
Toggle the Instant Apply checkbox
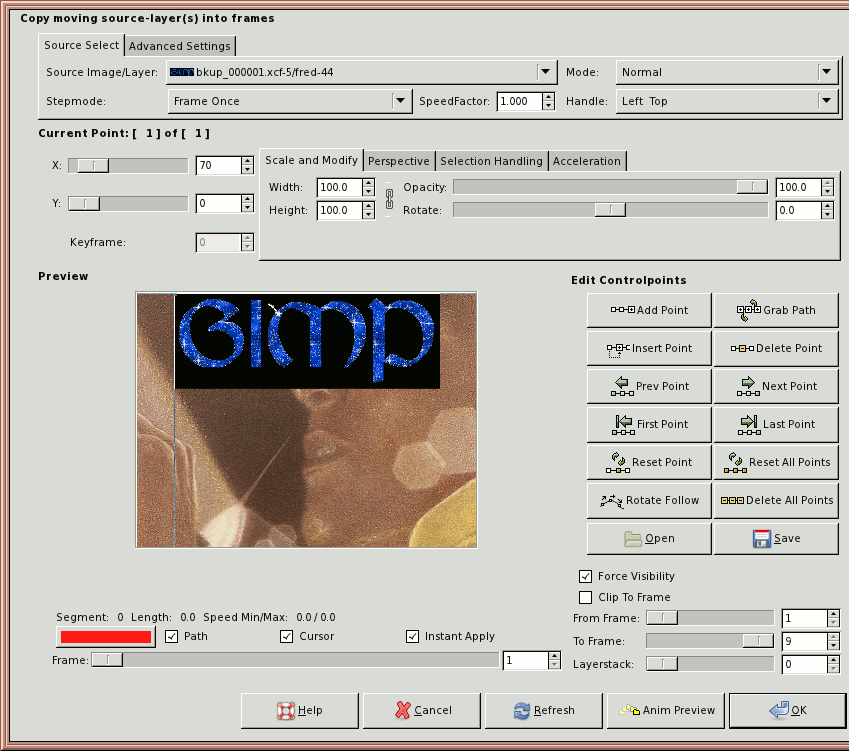(413, 636)
